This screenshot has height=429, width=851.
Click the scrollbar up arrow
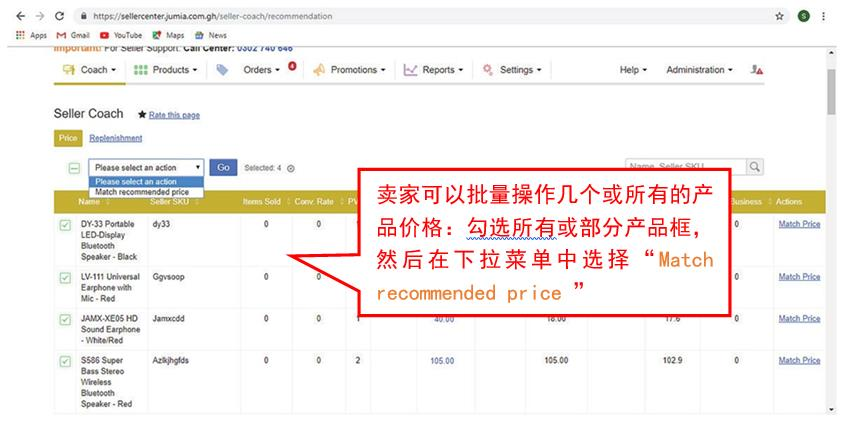coord(831,53)
